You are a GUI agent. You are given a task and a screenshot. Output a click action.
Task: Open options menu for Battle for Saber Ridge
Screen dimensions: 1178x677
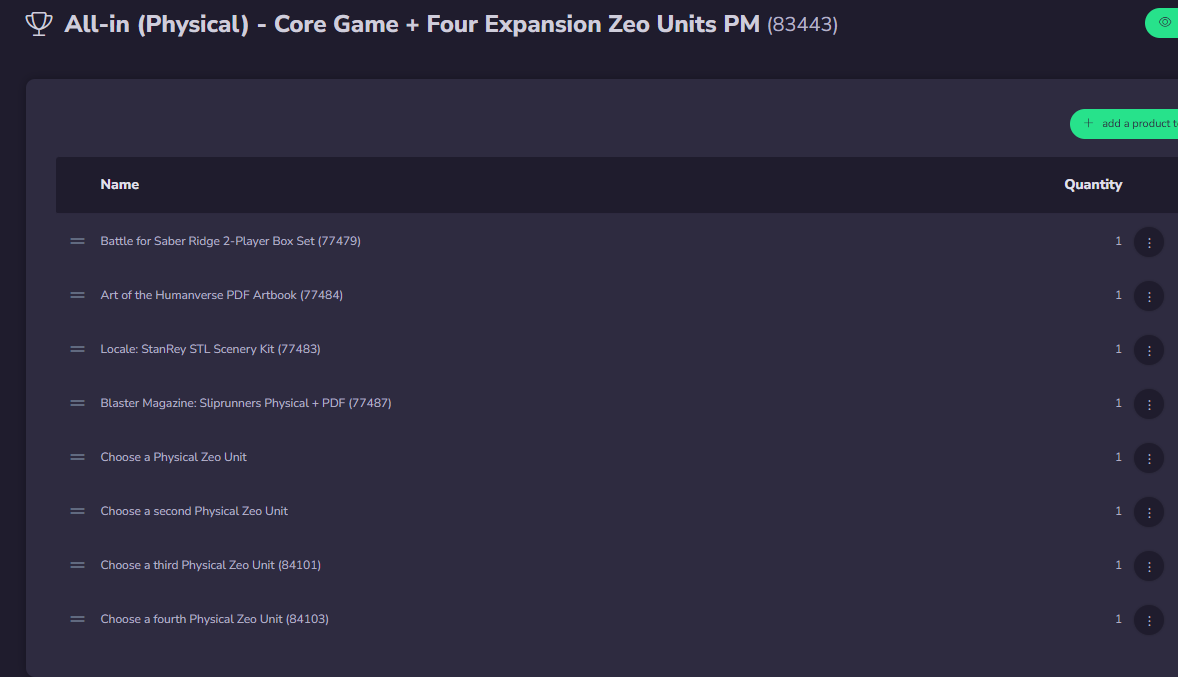tap(1149, 242)
